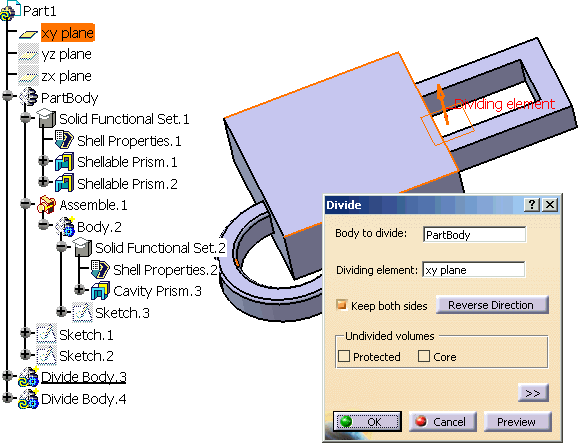This screenshot has width=581, height=444.
Task: Open the Divide dialog help button
Action: 532,205
